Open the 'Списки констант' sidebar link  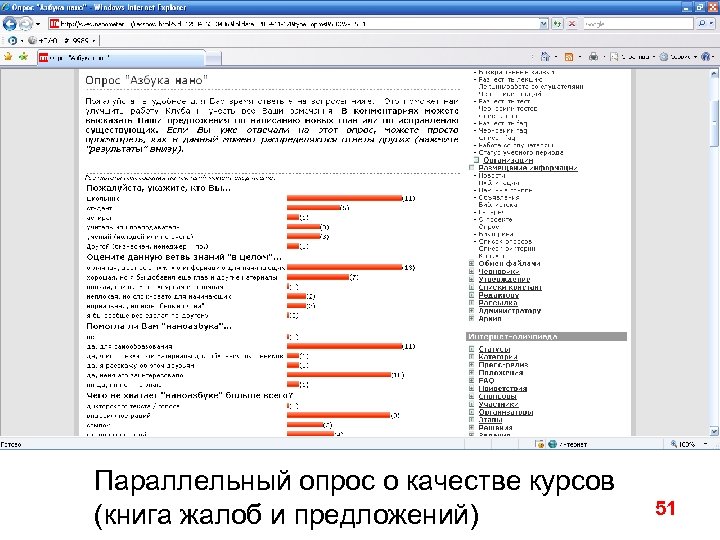(x=510, y=287)
